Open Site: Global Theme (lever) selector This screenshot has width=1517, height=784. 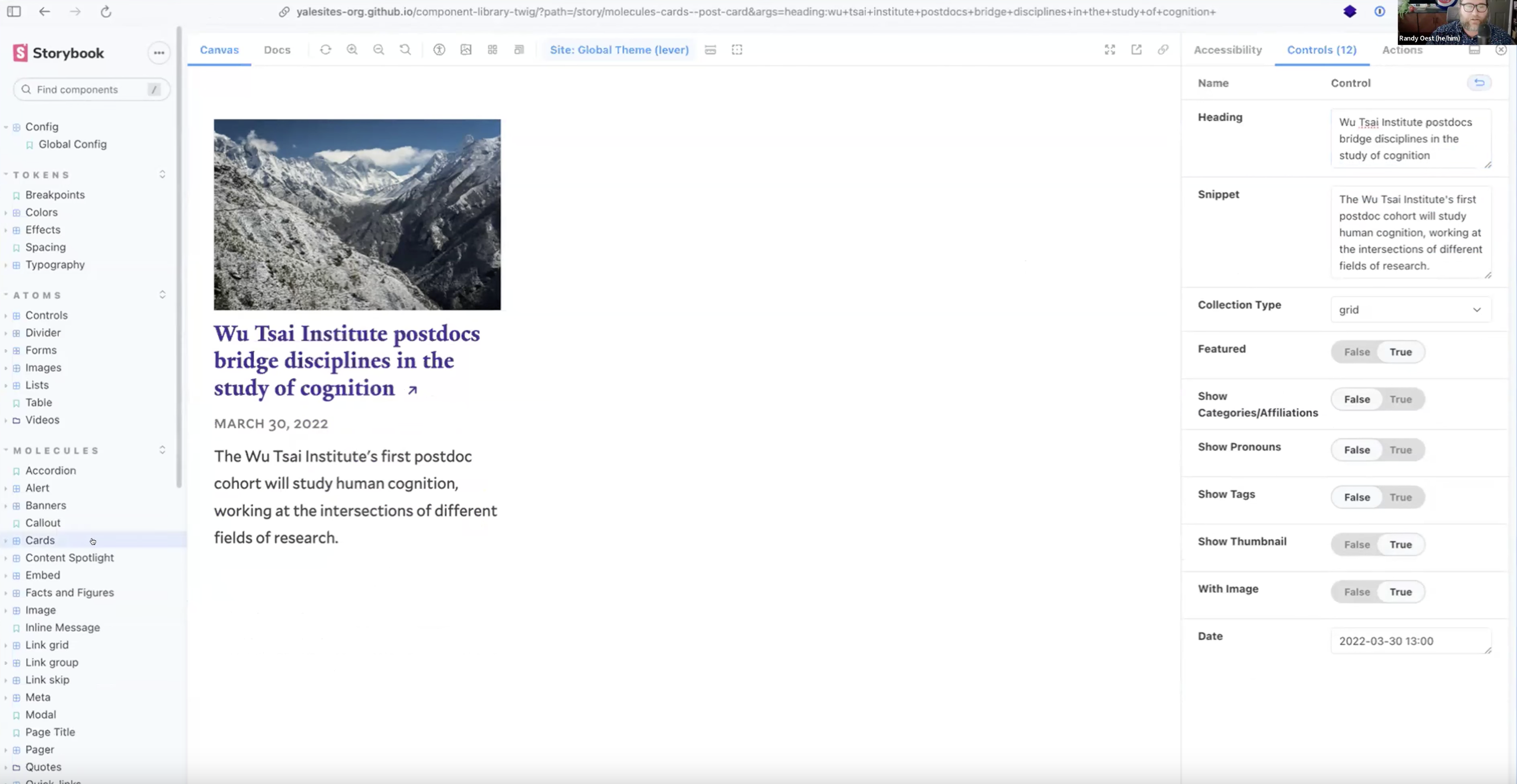pyautogui.click(x=619, y=50)
